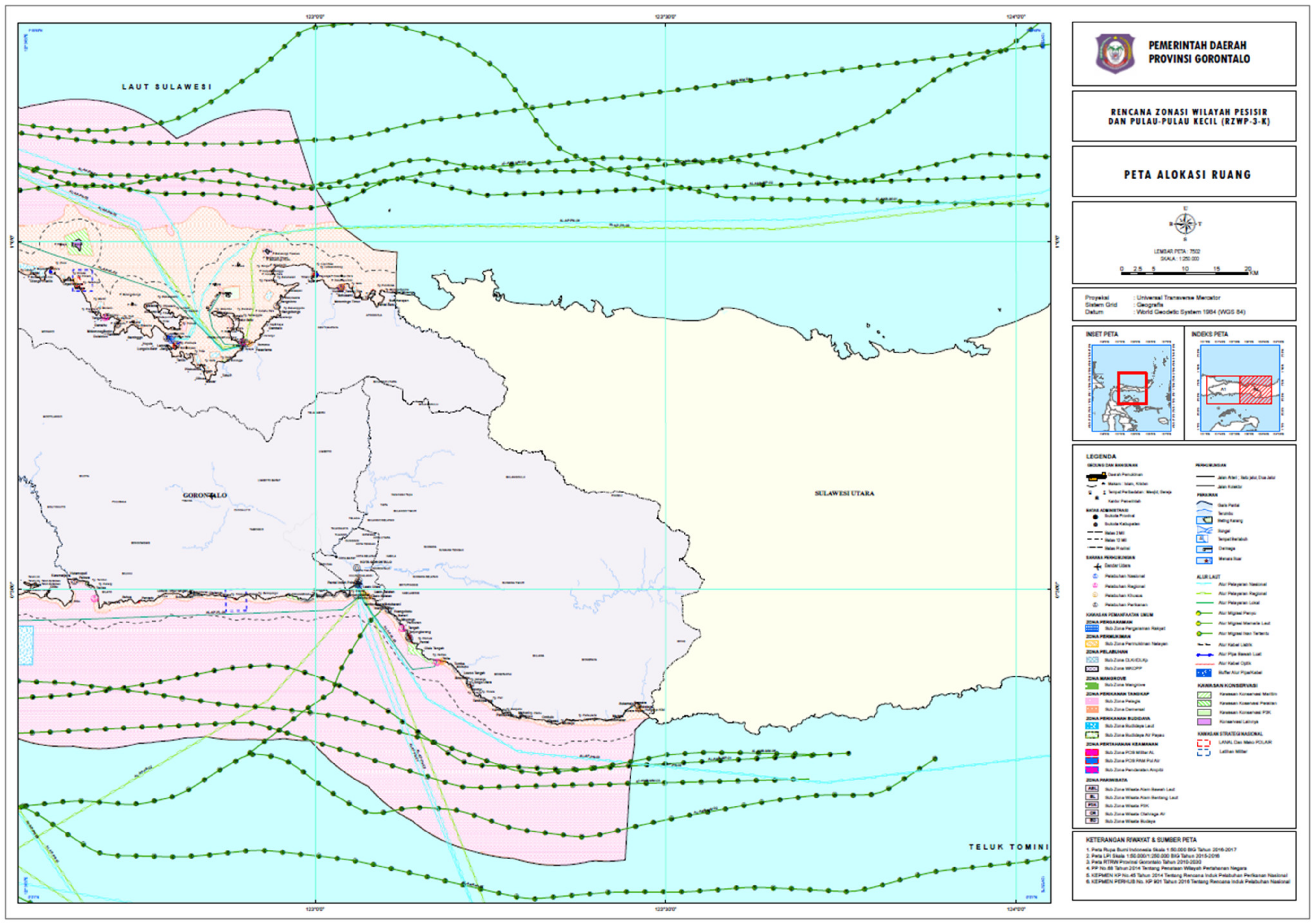Click the PETA ALOKASI RUANG title box

click(x=1187, y=175)
